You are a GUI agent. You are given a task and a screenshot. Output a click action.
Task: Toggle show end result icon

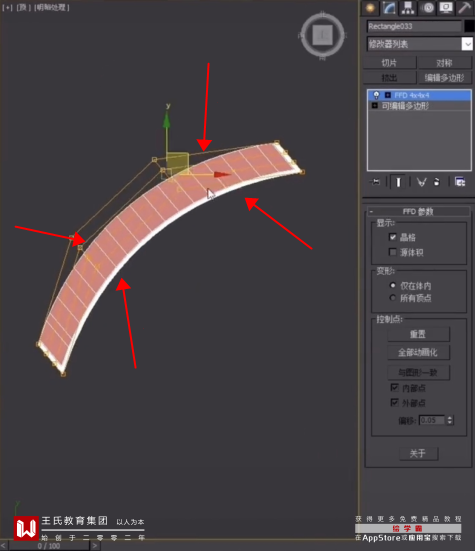(x=398, y=182)
